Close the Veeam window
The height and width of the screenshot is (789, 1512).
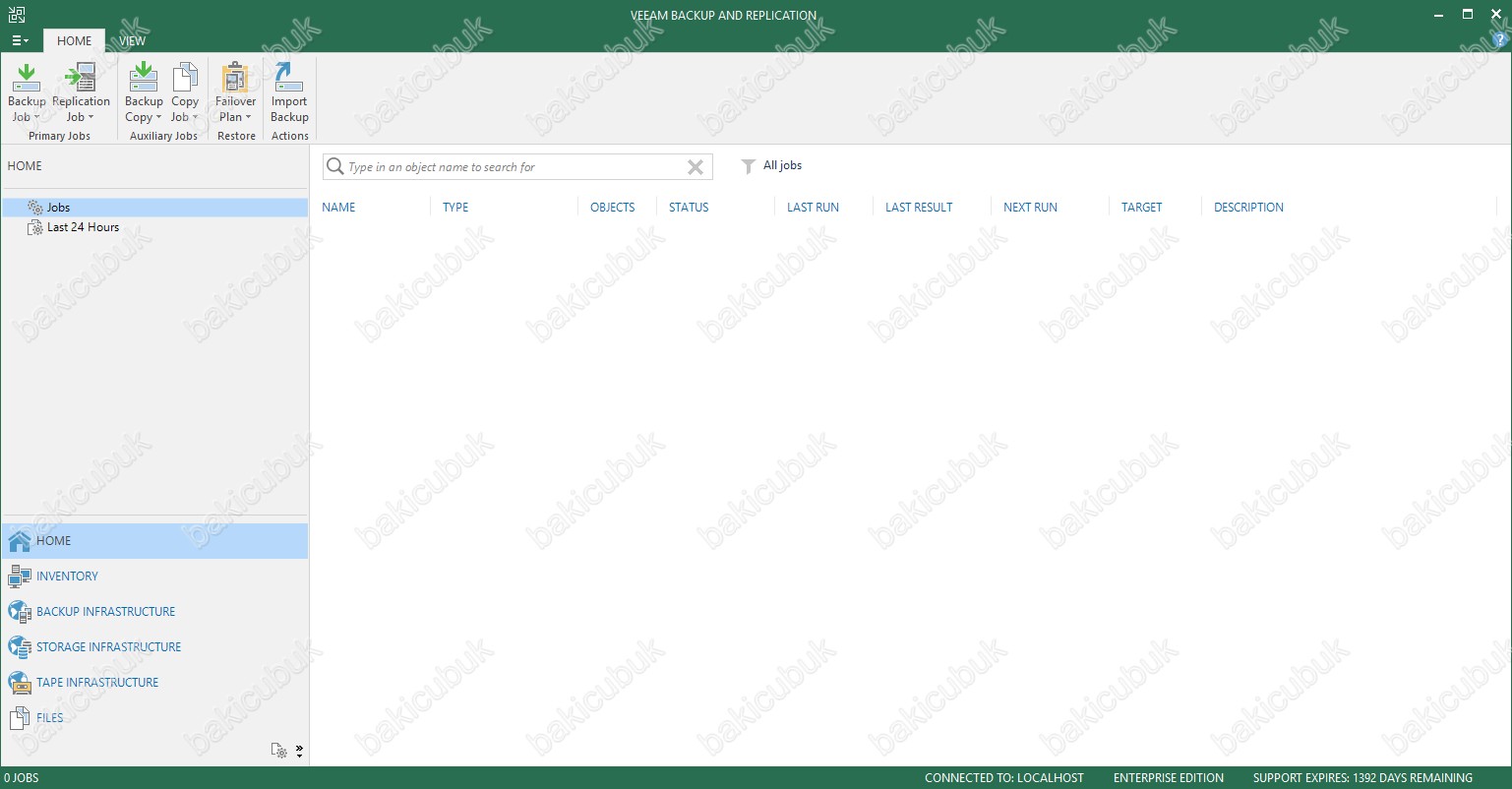[1496, 14]
